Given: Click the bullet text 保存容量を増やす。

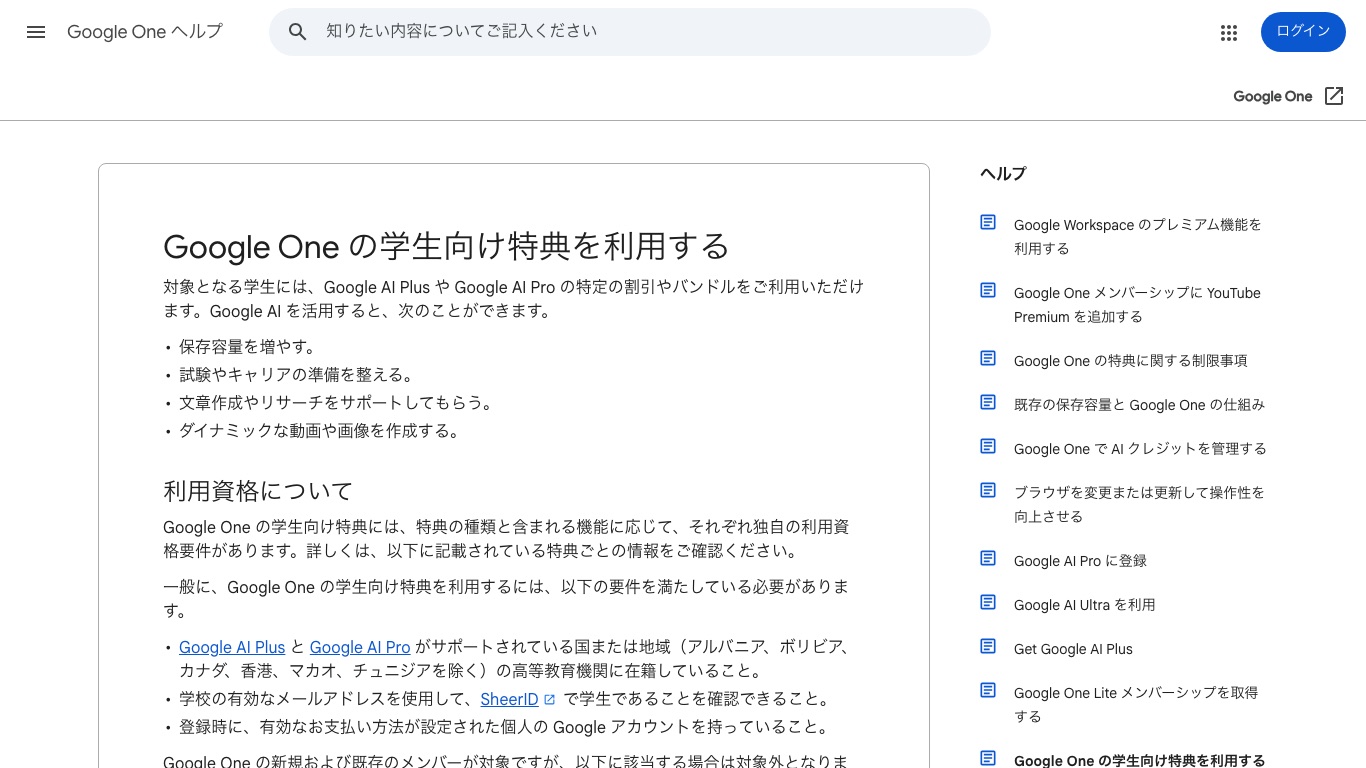Looking at the screenshot, I should tap(248, 347).
